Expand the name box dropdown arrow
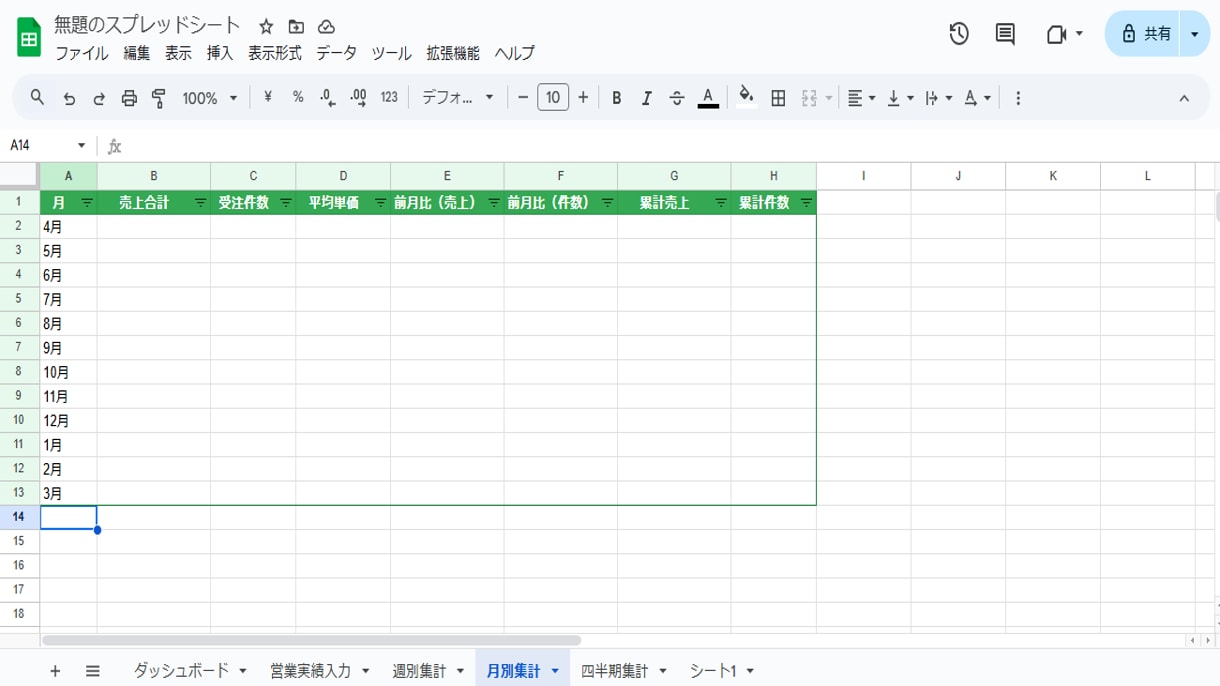The width and height of the screenshot is (1220, 686). [x=82, y=146]
